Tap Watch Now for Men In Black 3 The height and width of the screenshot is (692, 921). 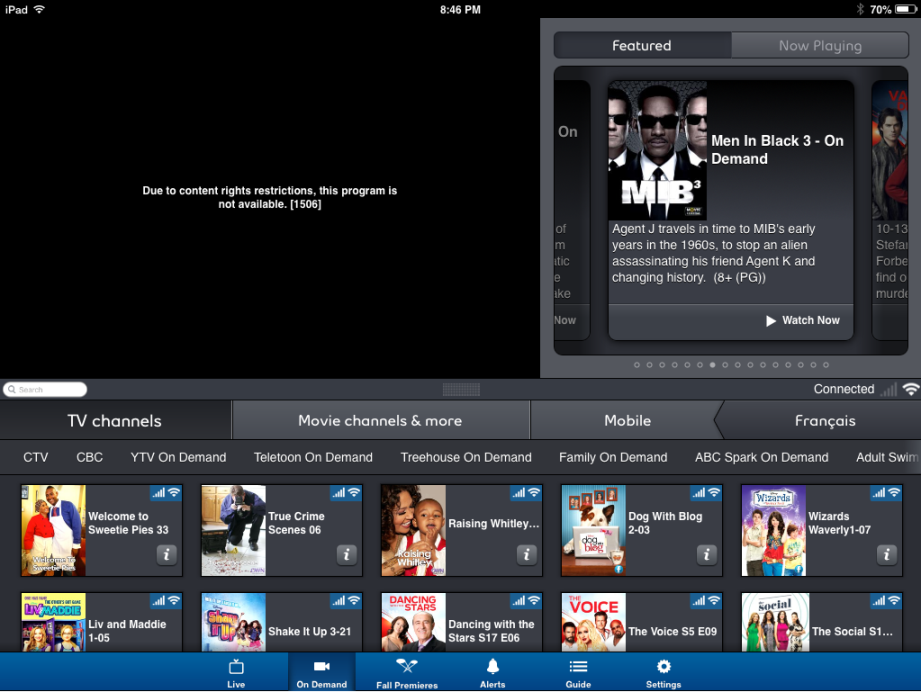tap(802, 321)
